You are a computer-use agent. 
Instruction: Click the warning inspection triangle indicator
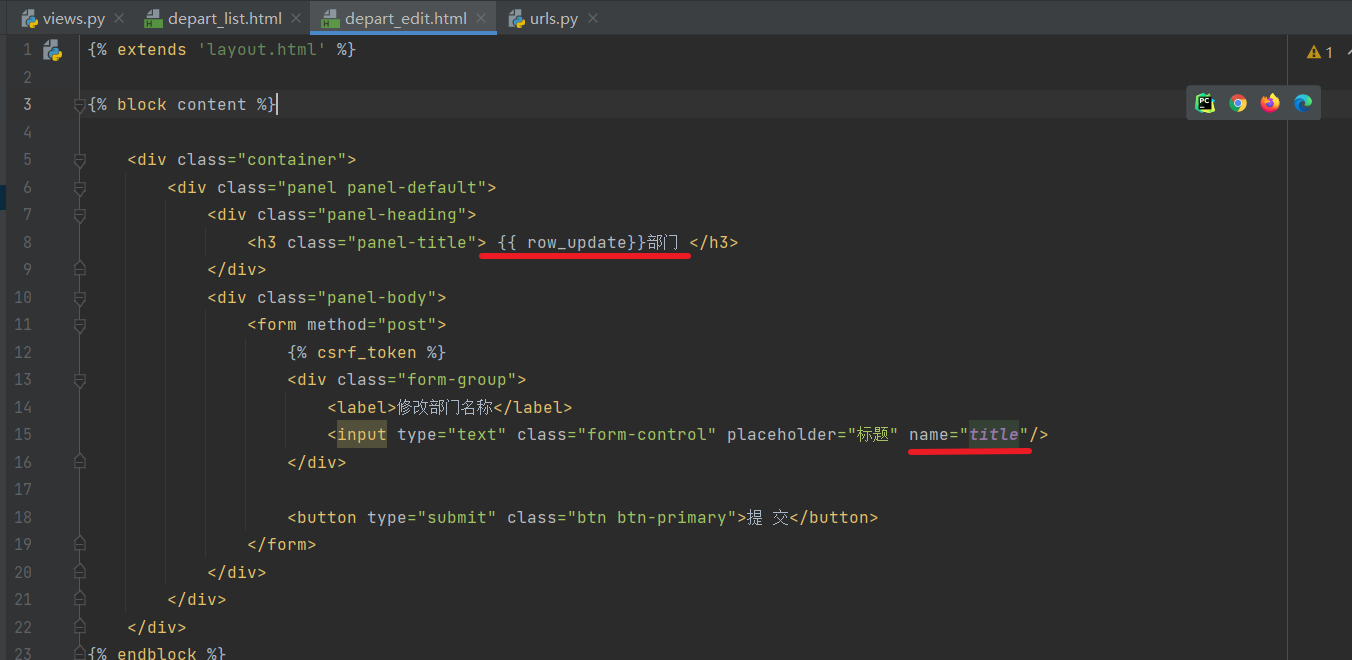1313,51
